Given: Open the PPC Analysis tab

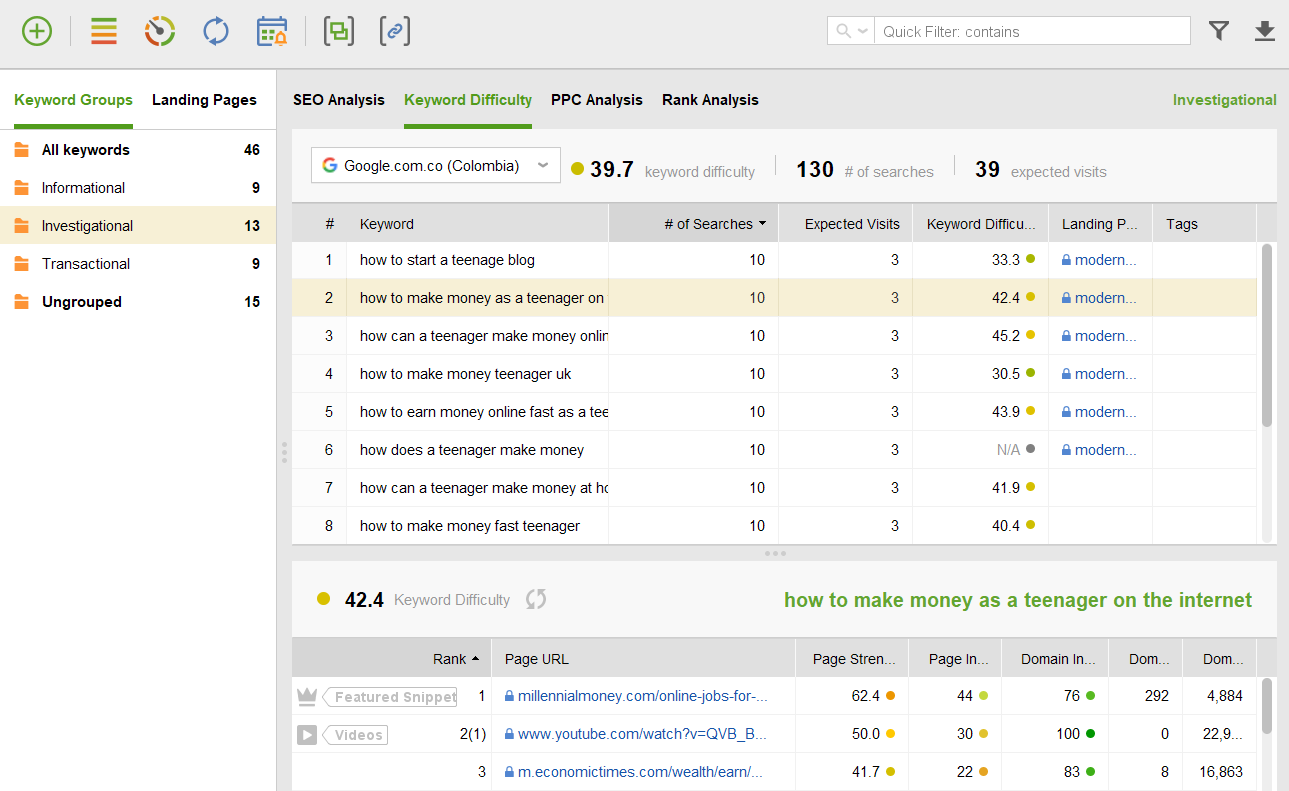Looking at the screenshot, I should point(597,100).
